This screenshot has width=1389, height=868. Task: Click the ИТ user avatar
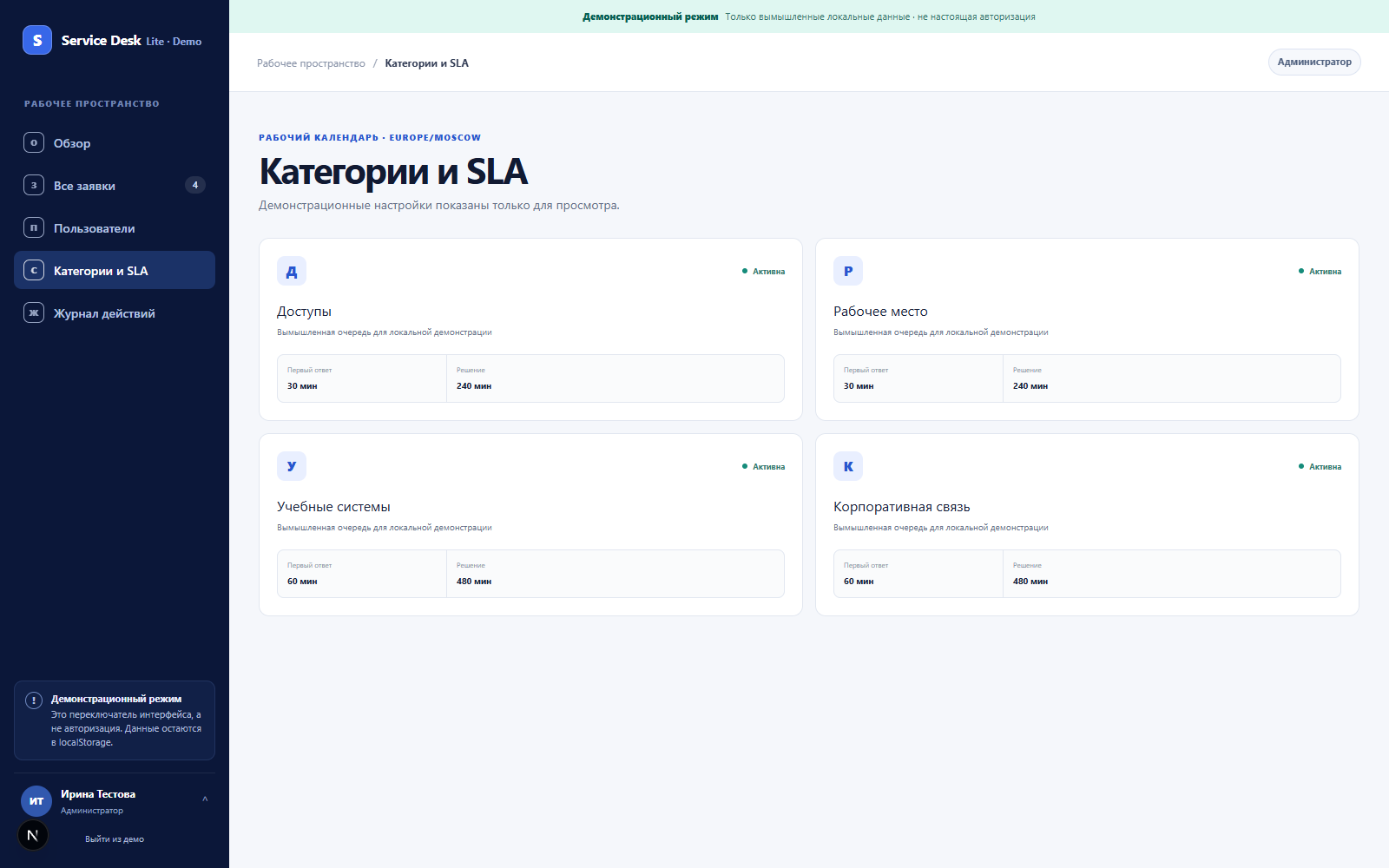pyautogui.click(x=36, y=801)
